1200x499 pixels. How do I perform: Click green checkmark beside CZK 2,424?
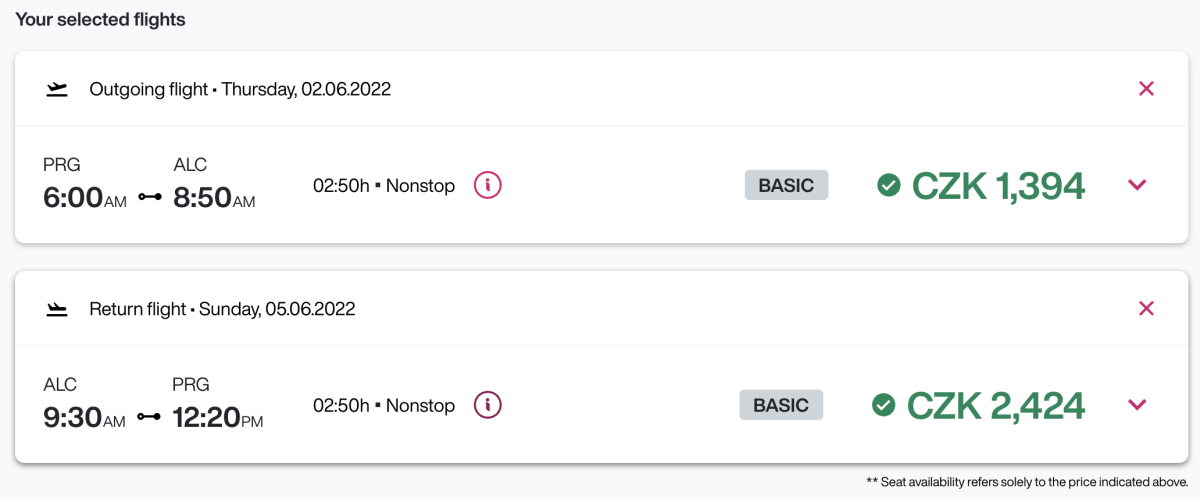click(883, 405)
